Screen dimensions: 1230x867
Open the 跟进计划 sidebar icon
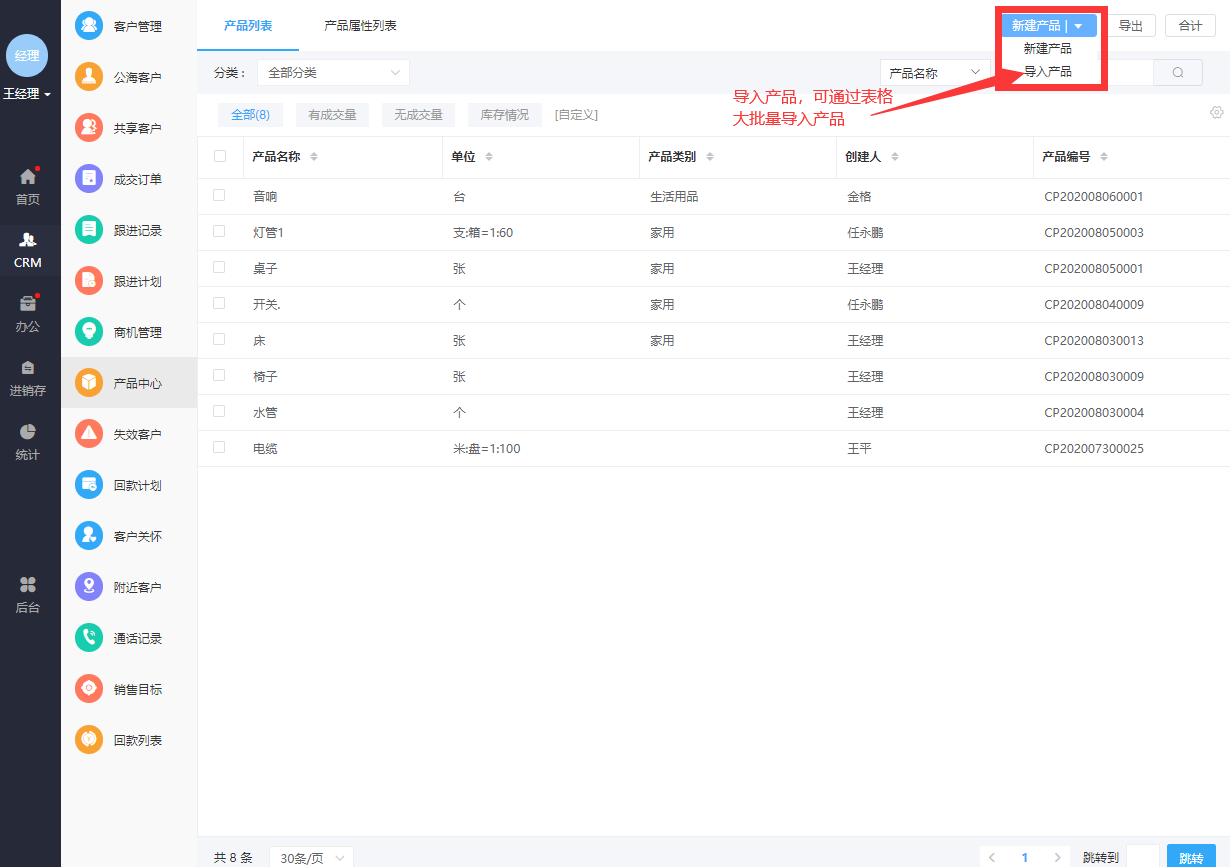click(89, 280)
